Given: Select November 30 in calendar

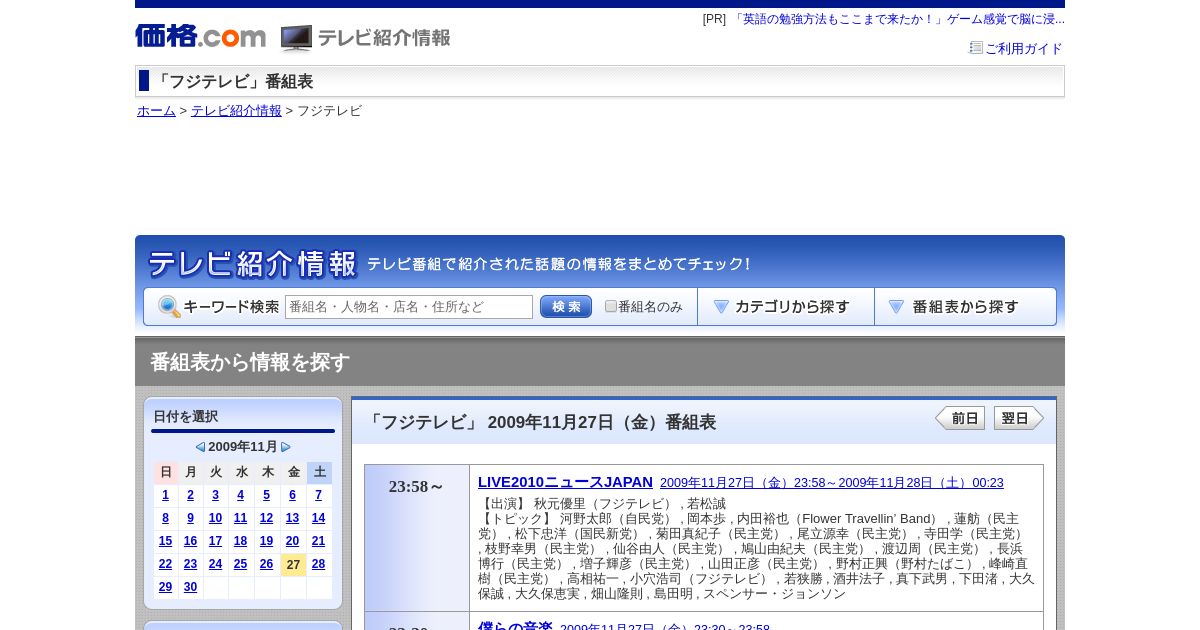Looking at the screenshot, I should (191, 587).
